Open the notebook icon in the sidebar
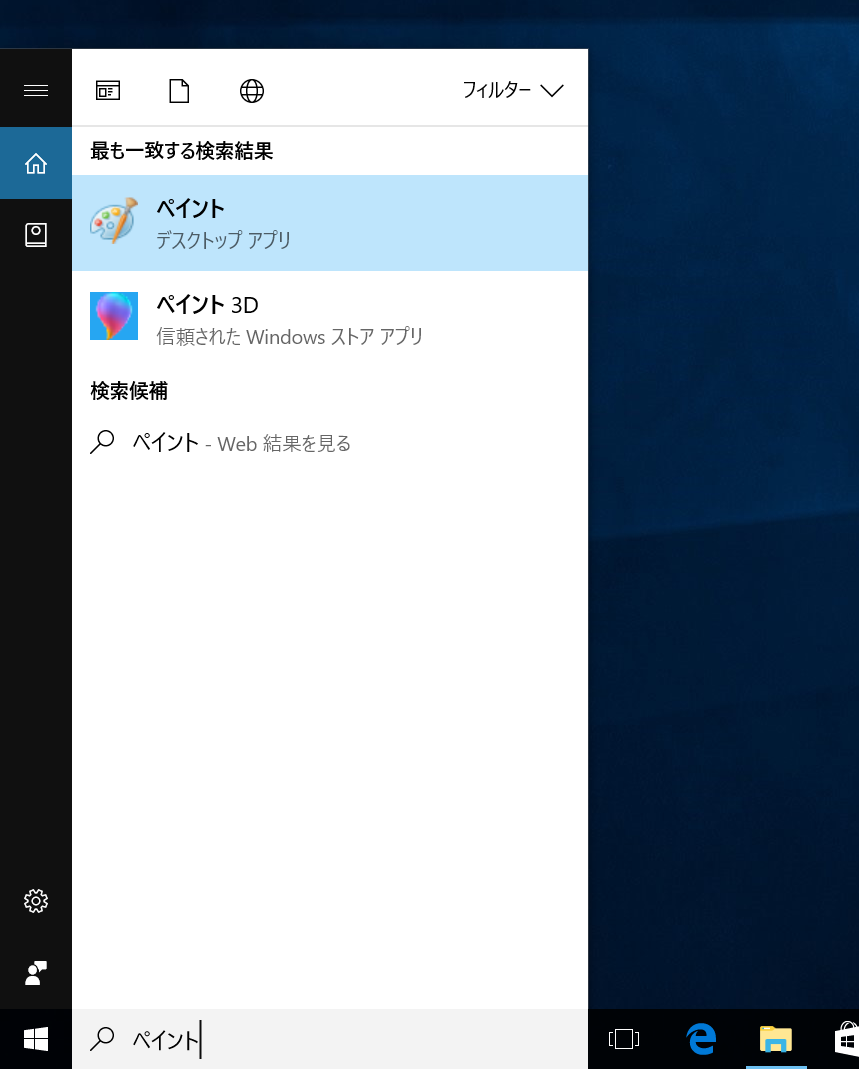 [35, 234]
